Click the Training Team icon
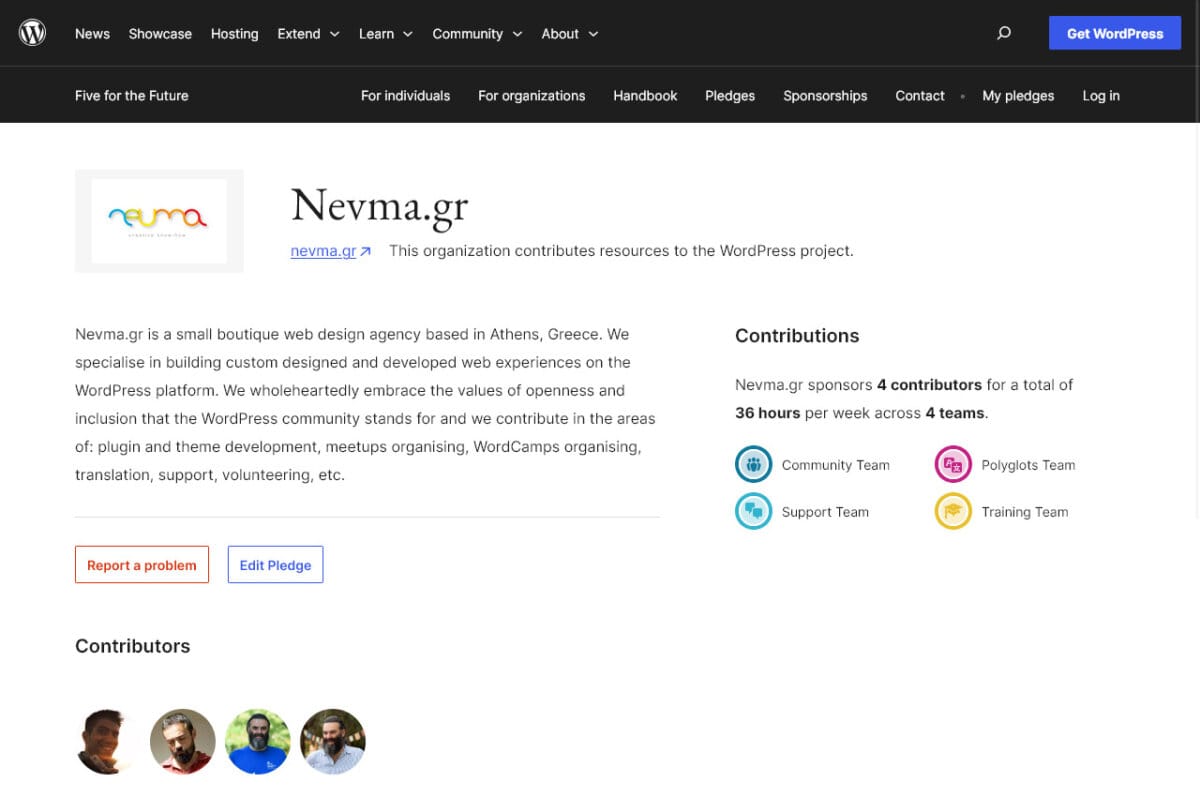Viewport: 1200px width, 797px height. [953, 511]
